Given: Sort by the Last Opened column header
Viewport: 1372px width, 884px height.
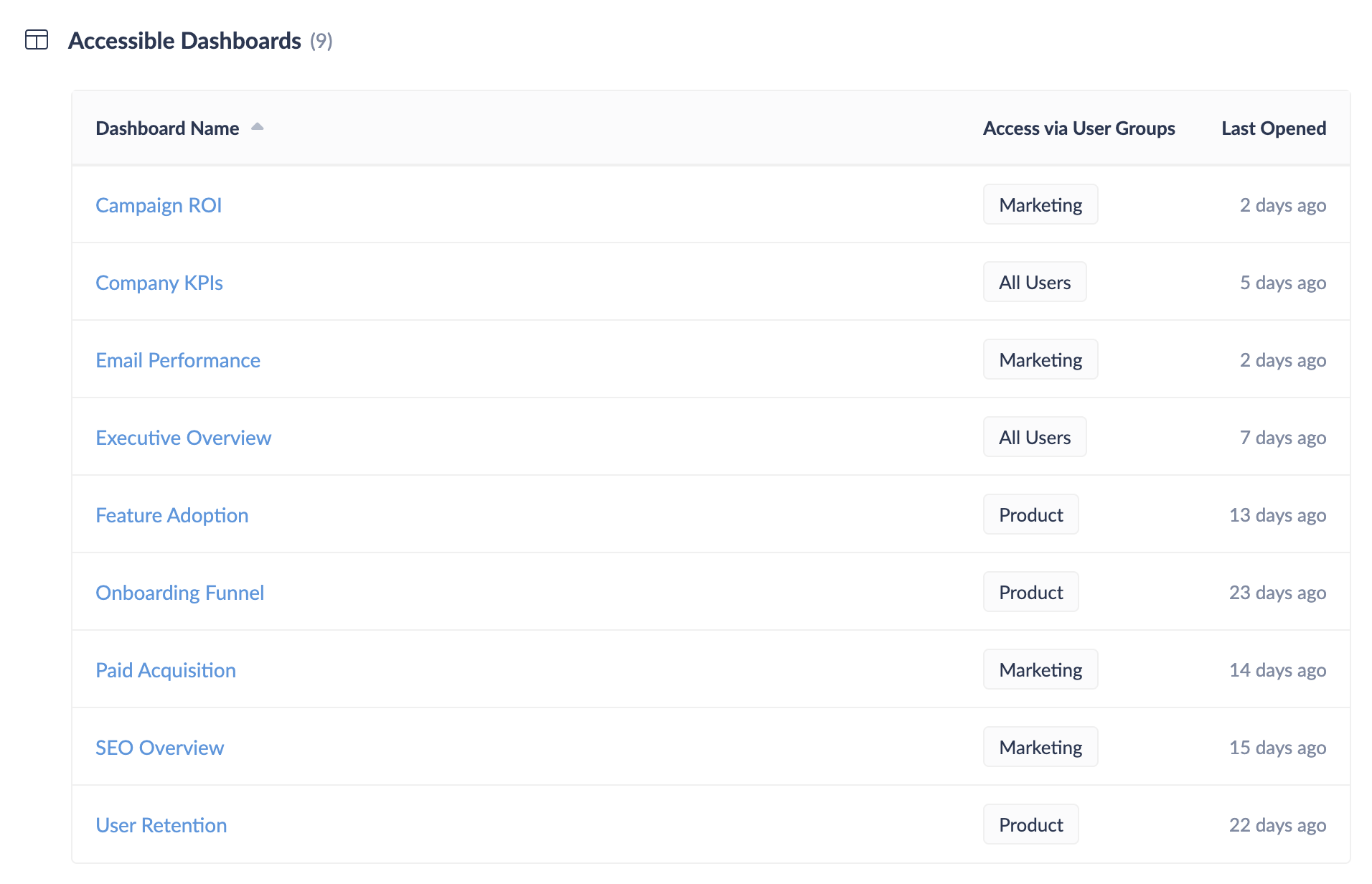Looking at the screenshot, I should pos(1274,128).
